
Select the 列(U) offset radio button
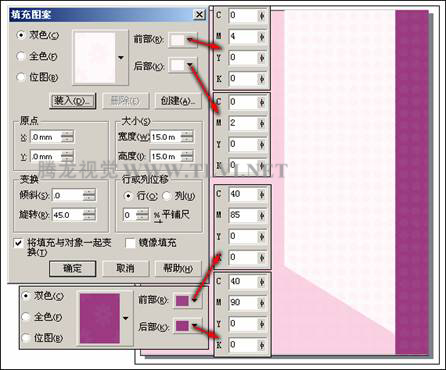tap(167, 196)
